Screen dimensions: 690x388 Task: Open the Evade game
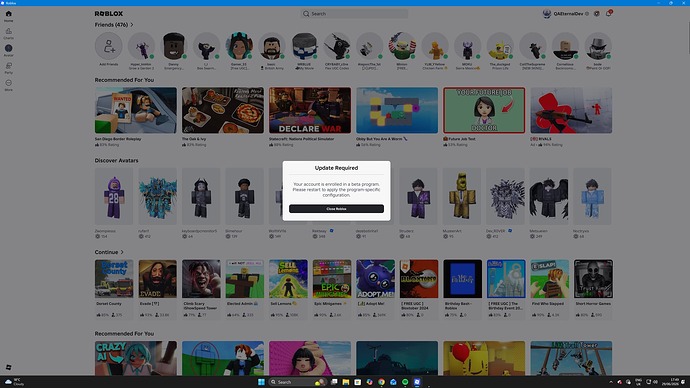(x=158, y=279)
